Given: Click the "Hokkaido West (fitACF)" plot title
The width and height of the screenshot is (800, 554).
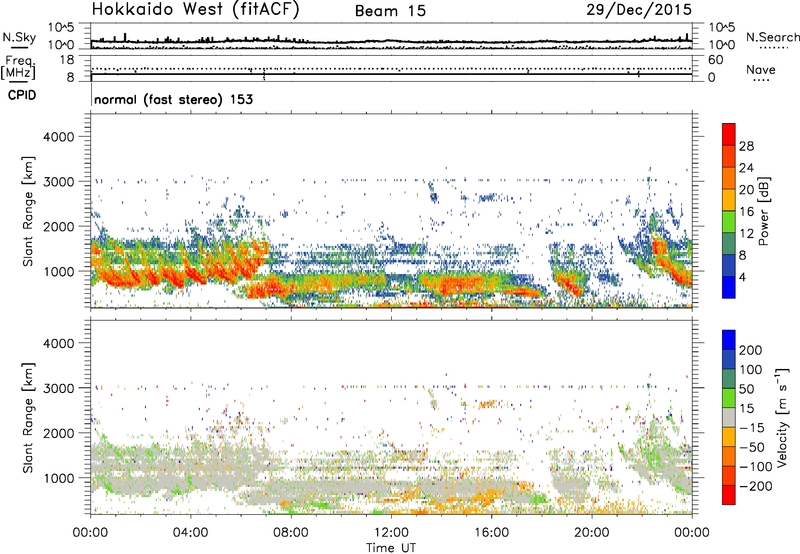Looking at the screenshot, I should coord(195,9).
